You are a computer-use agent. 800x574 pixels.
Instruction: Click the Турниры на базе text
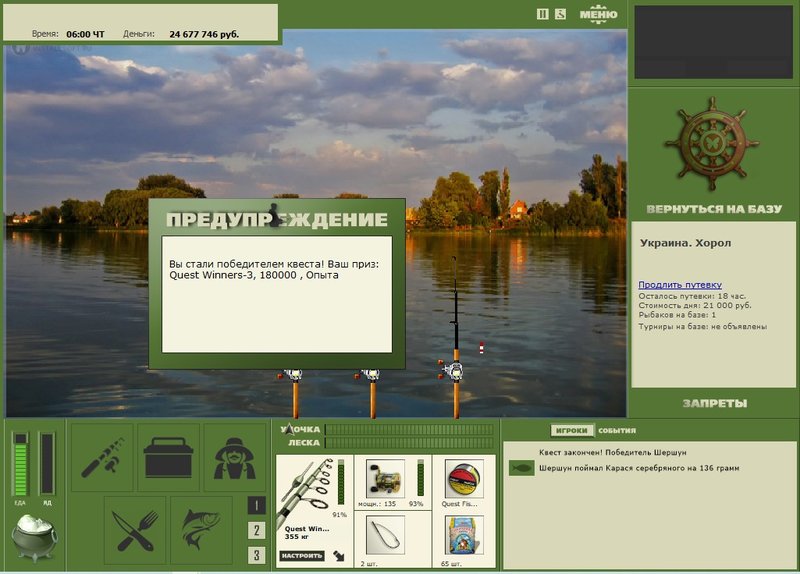[x=703, y=327]
